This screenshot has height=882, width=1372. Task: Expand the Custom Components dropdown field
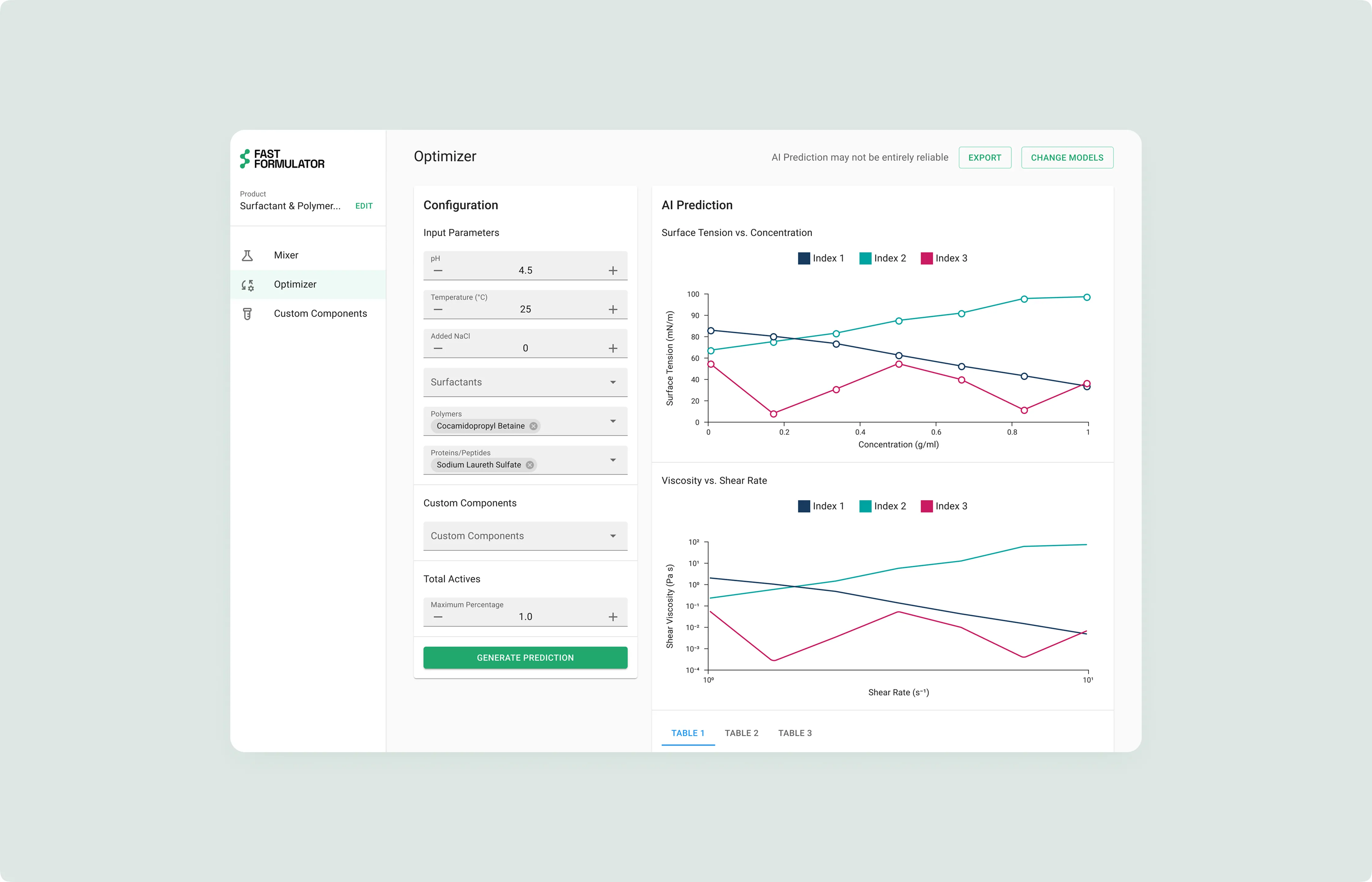coord(525,536)
